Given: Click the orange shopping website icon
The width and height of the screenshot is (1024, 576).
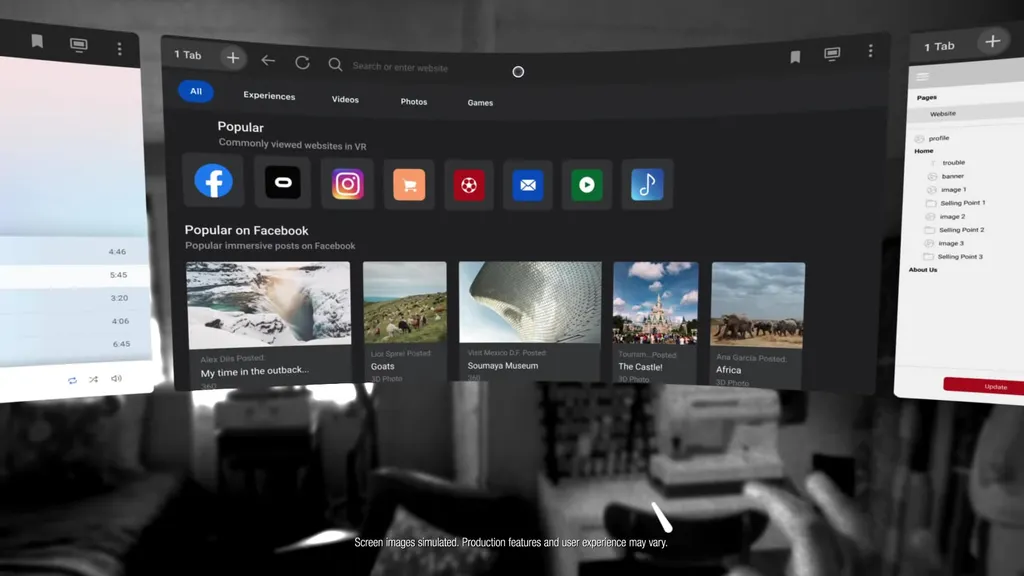Looking at the screenshot, I should pos(408,184).
